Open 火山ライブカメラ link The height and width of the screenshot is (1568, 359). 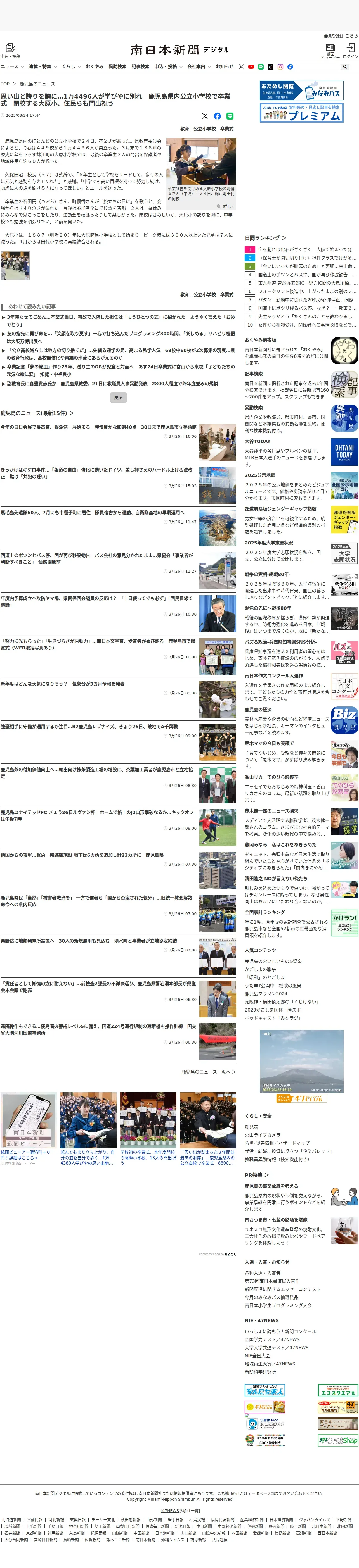(x=263, y=1135)
